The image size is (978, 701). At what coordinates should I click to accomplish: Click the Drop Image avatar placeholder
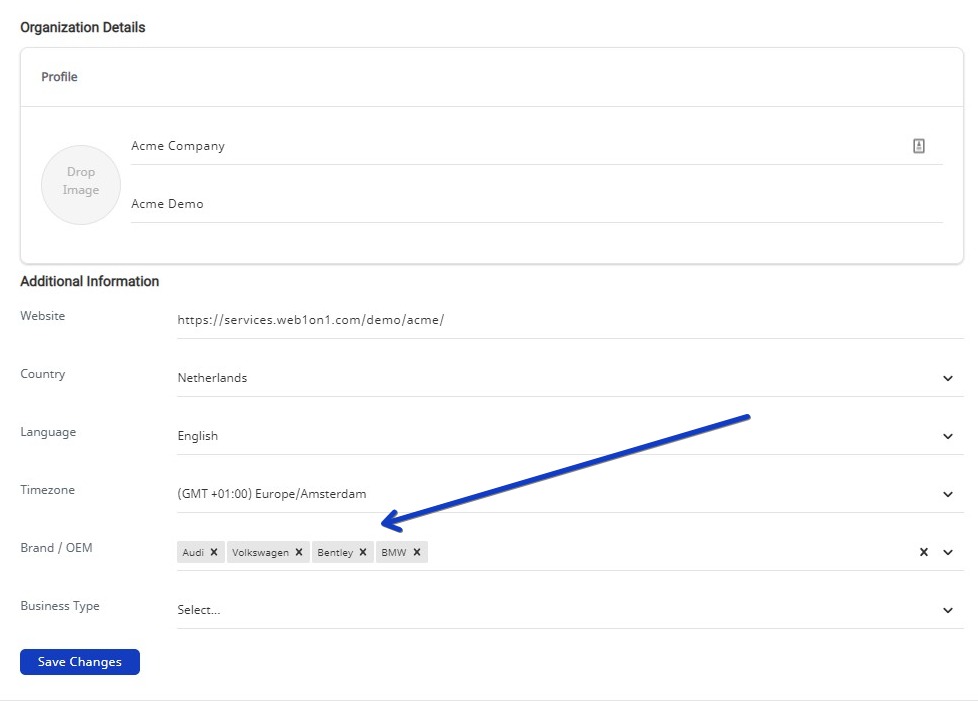80,185
